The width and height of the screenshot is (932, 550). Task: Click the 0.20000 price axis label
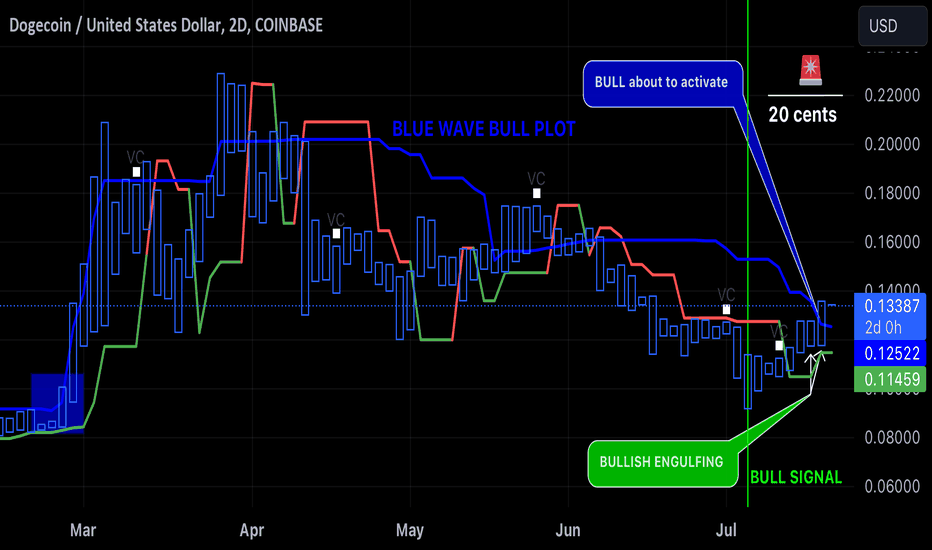[x=892, y=144]
